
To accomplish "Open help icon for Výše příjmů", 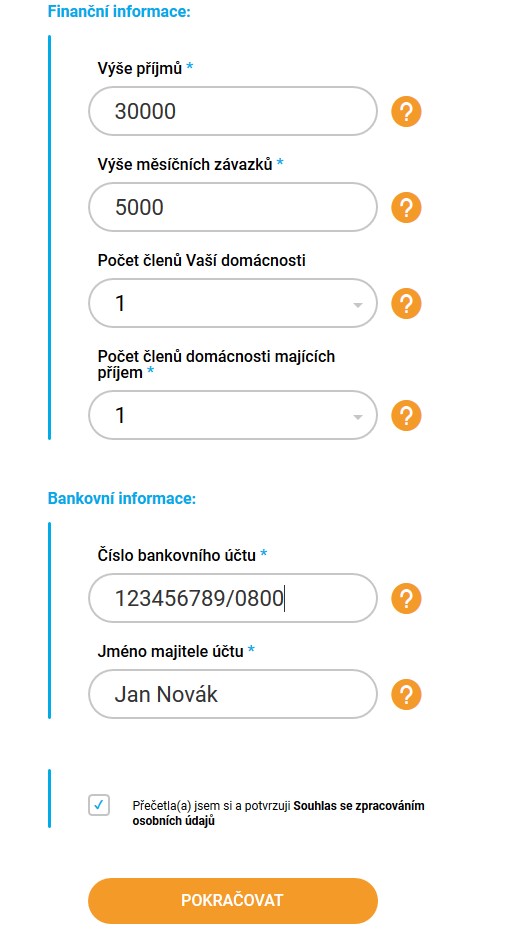I will [406, 111].
